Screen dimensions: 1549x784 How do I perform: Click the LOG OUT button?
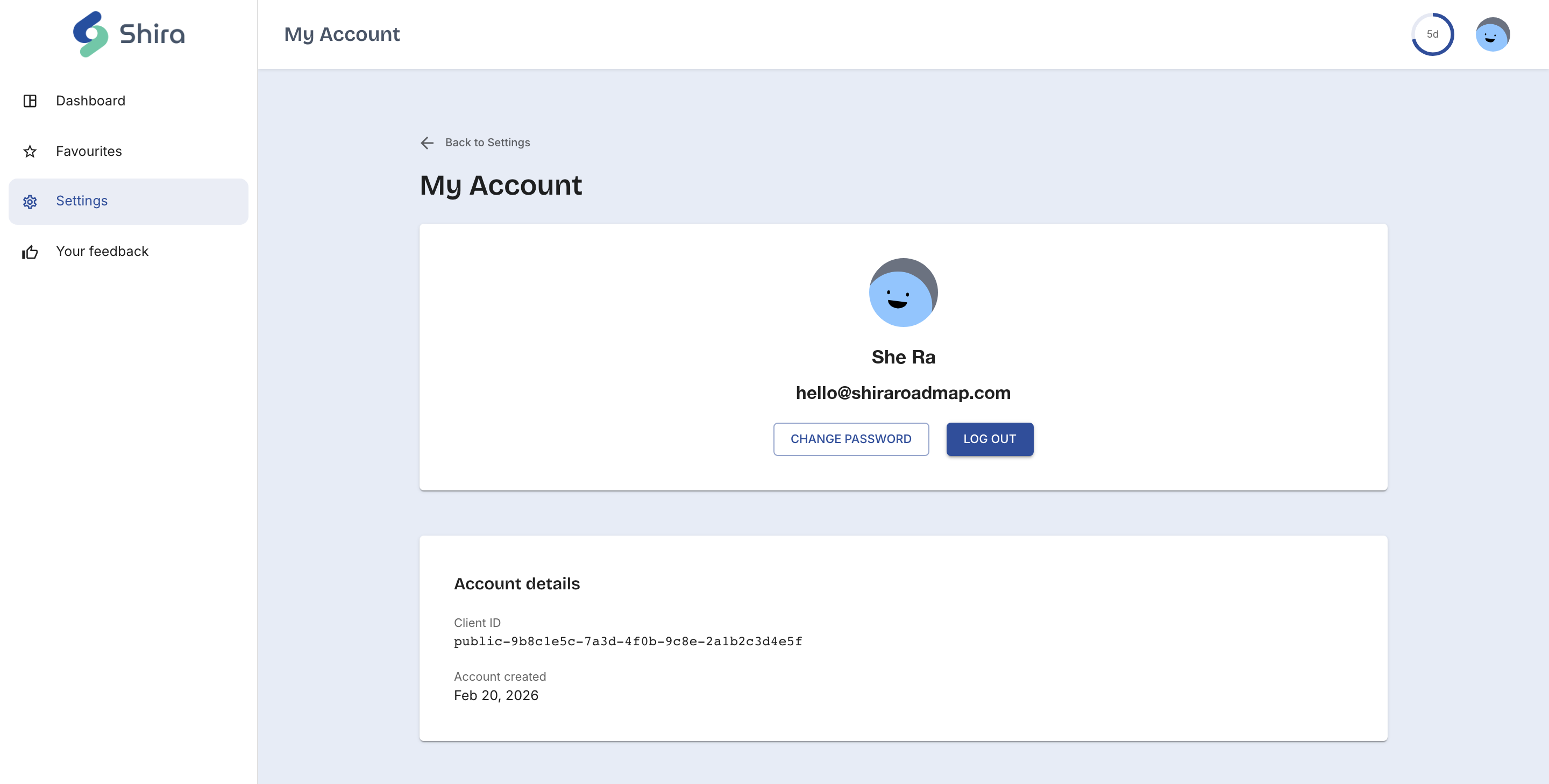coord(990,439)
